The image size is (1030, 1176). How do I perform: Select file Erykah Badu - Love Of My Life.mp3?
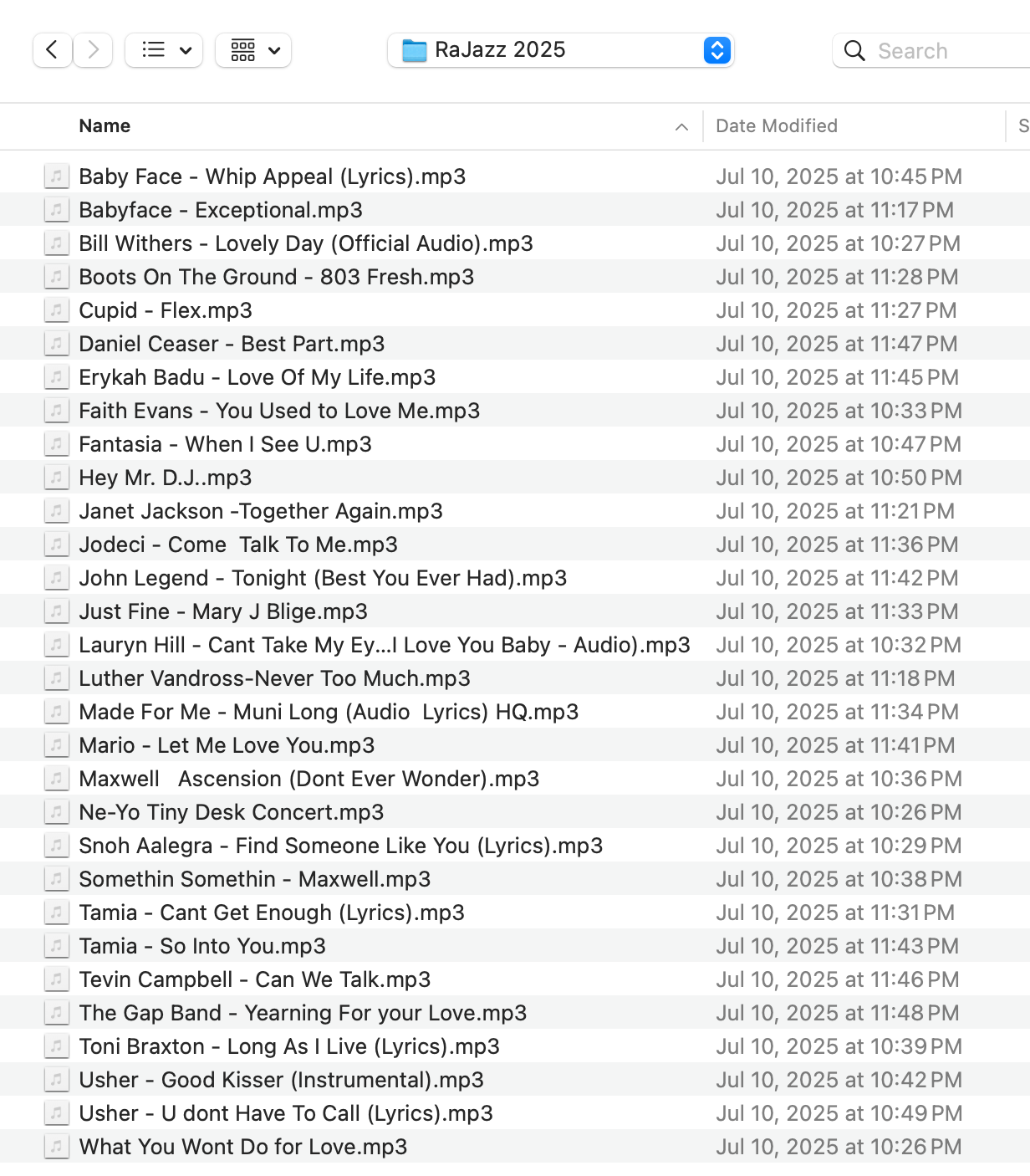click(x=257, y=377)
